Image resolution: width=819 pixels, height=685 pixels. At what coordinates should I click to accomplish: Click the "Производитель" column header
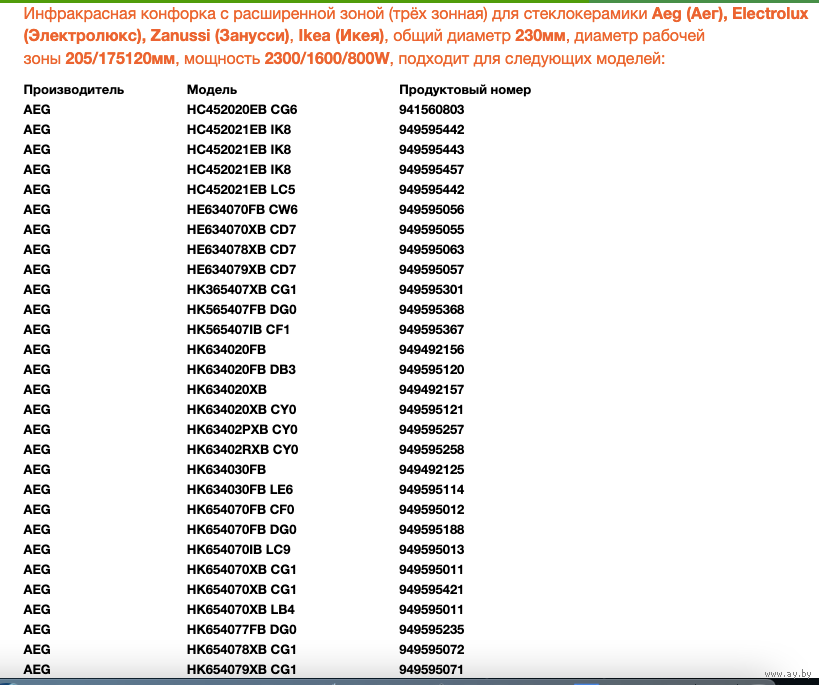(x=74, y=90)
